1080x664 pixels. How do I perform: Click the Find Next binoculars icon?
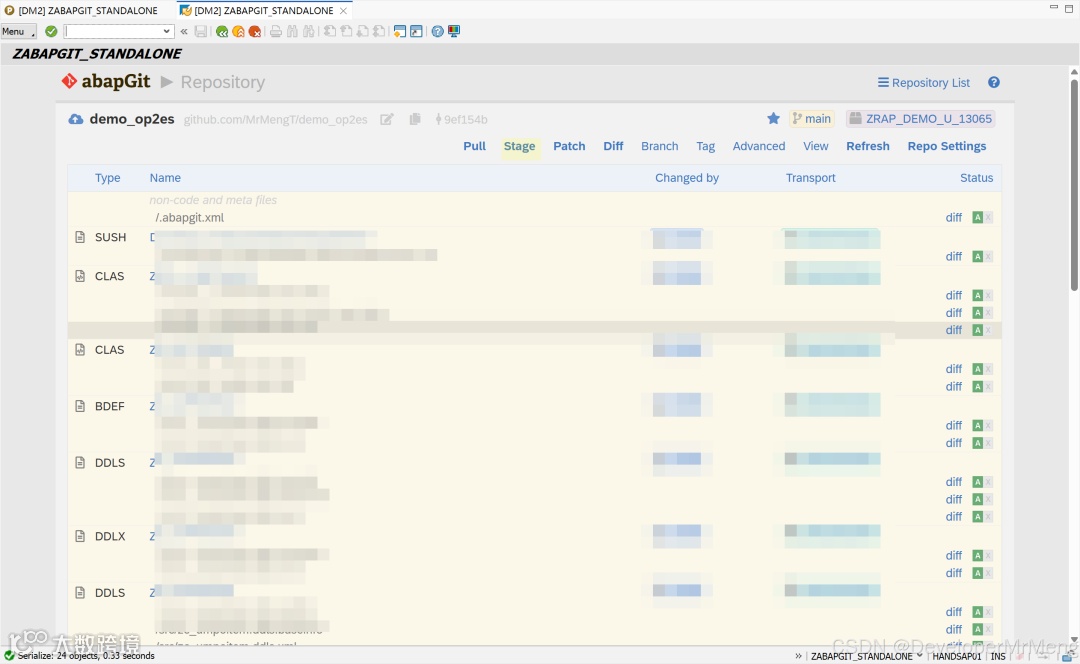309,31
